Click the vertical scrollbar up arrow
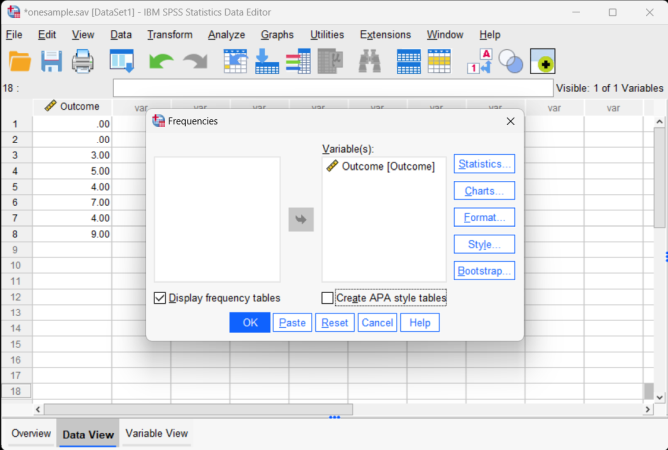 659,122
